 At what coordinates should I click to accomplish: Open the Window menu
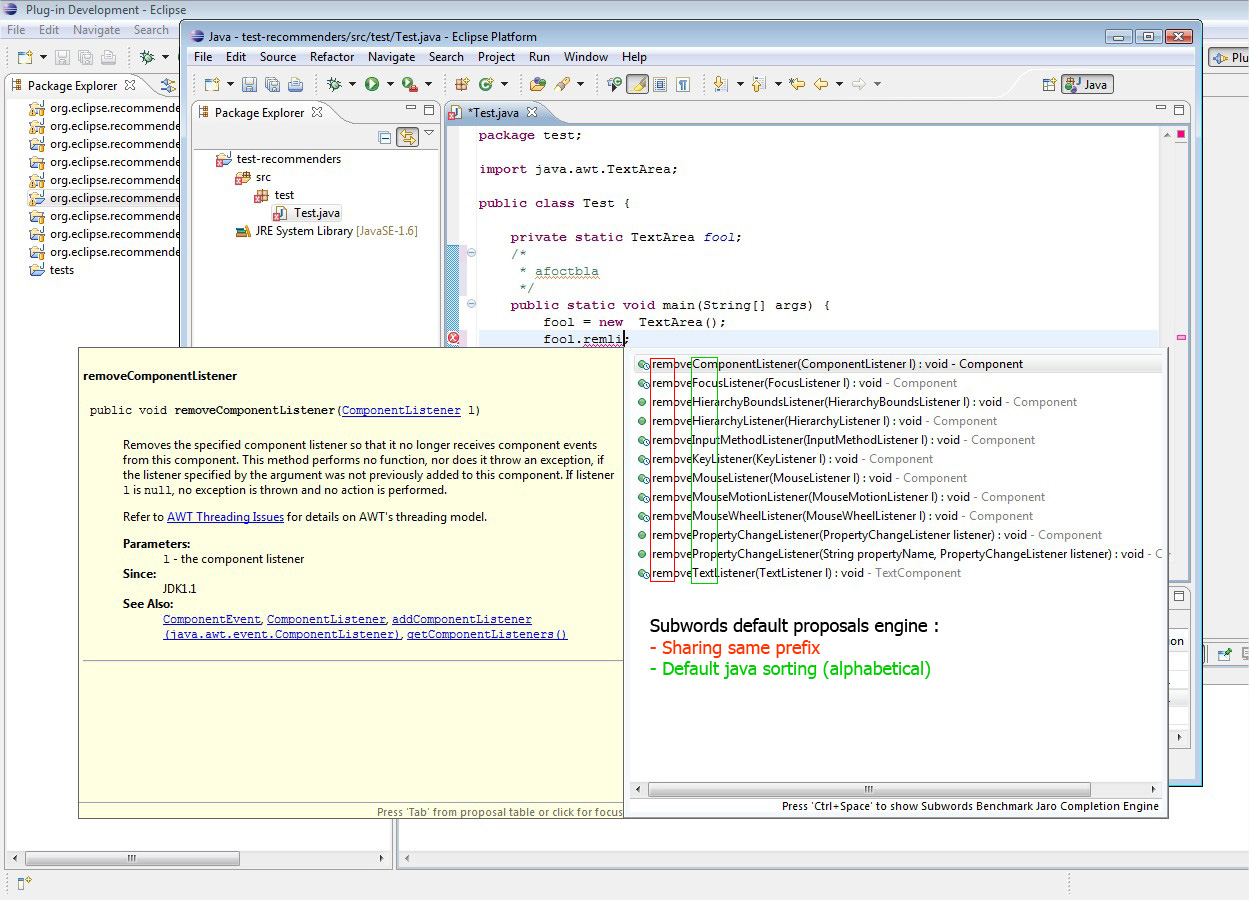pos(585,57)
